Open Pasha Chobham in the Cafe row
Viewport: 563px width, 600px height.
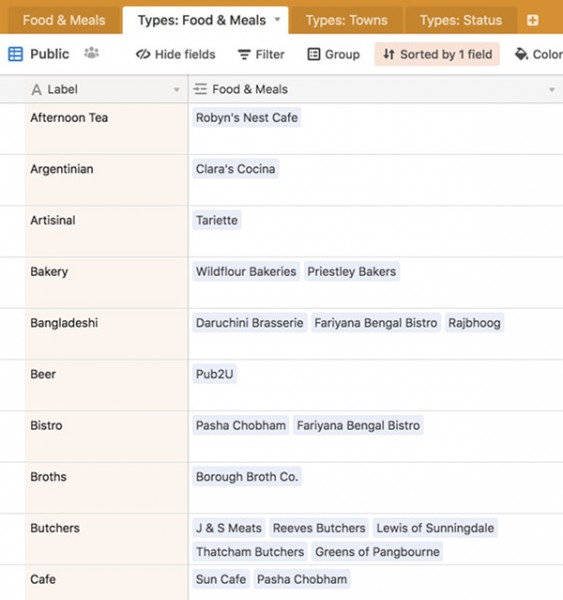tap(302, 579)
